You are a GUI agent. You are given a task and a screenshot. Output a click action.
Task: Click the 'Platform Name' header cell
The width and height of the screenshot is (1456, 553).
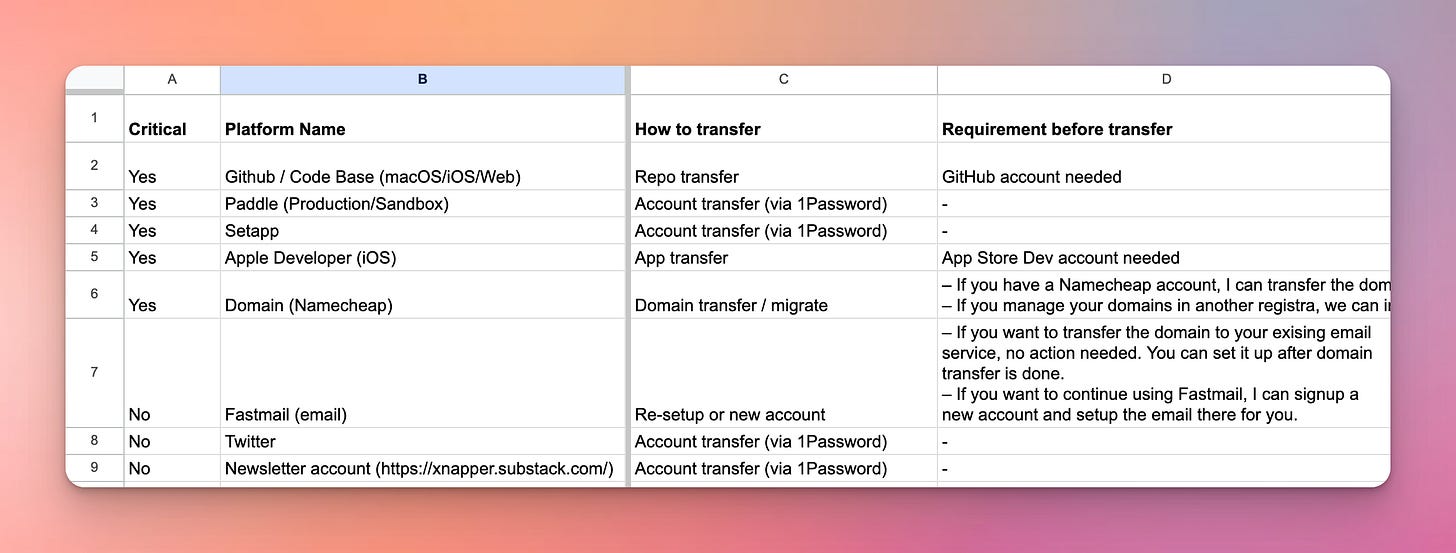tap(423, 118)
